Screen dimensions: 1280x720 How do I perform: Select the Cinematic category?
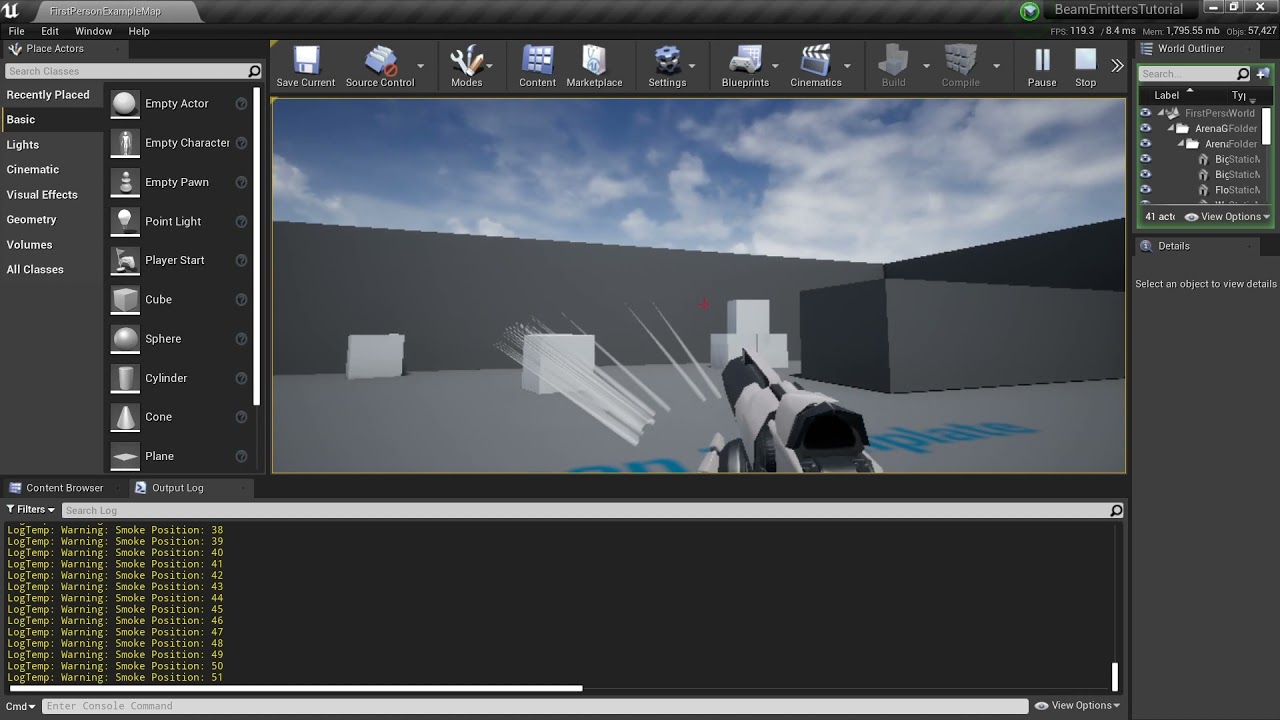pos(33,170)
